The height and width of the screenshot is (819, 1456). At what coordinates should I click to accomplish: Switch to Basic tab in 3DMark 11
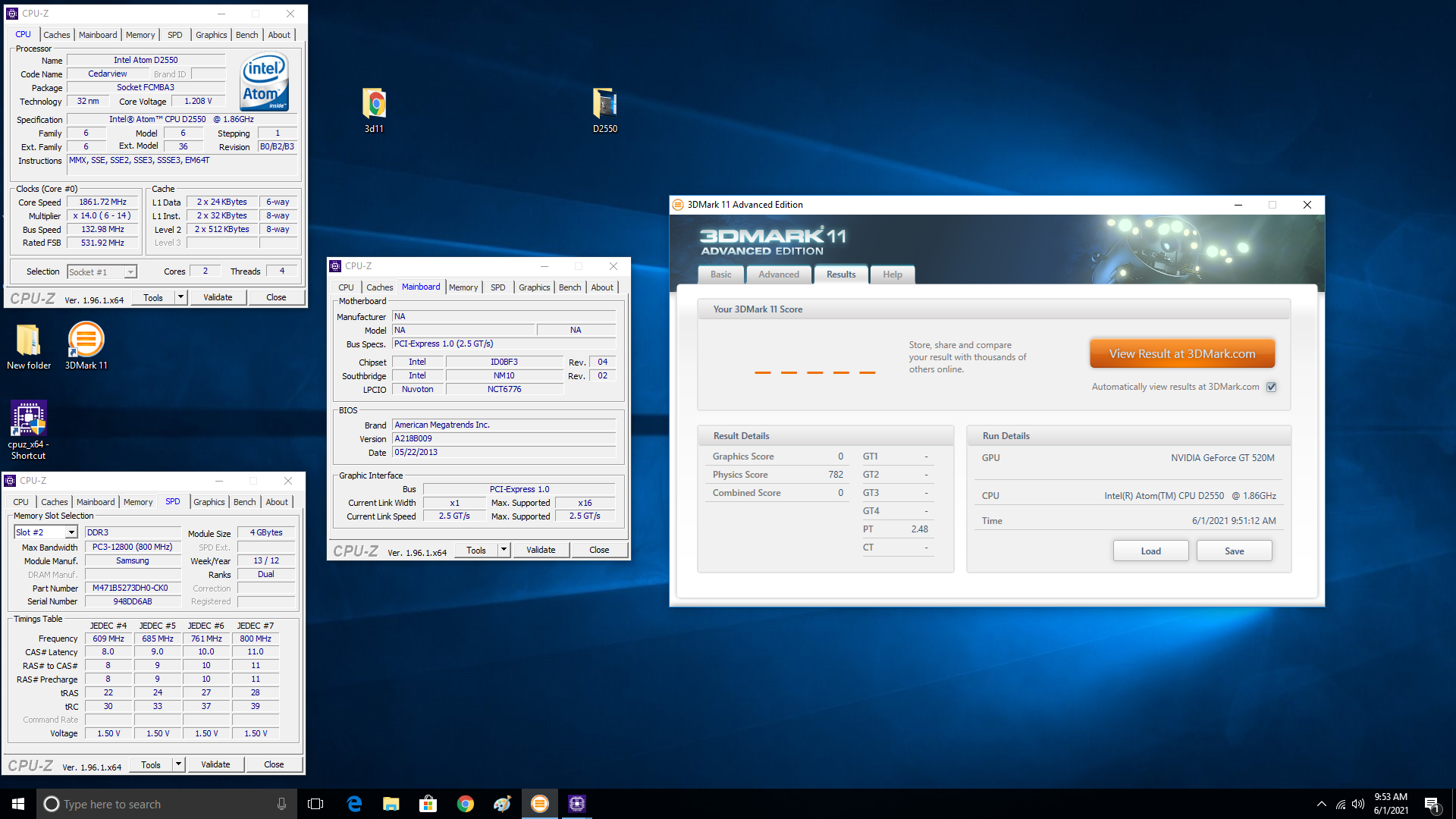(x=721, y=275)
